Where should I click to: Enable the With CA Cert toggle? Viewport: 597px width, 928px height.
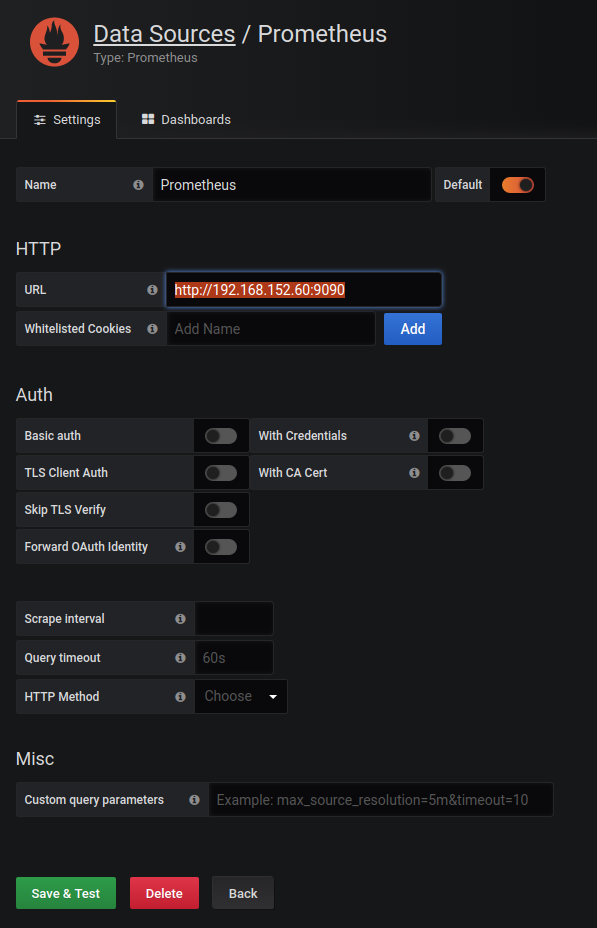pyautogui.click(x=455, y=472)
